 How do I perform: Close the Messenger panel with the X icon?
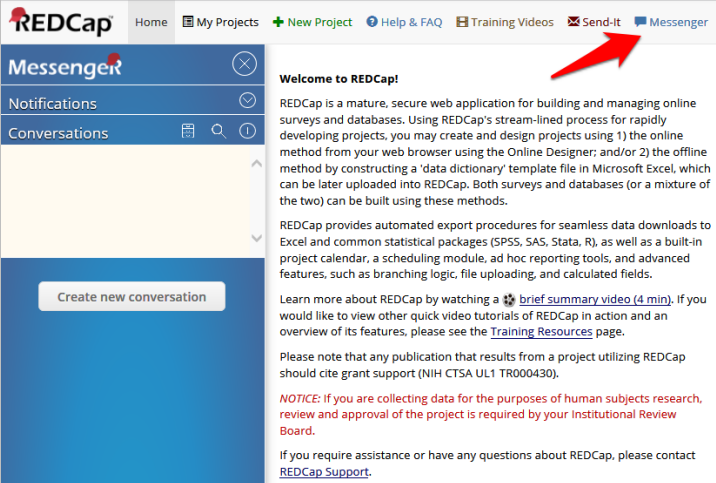[x=244, y=66]
